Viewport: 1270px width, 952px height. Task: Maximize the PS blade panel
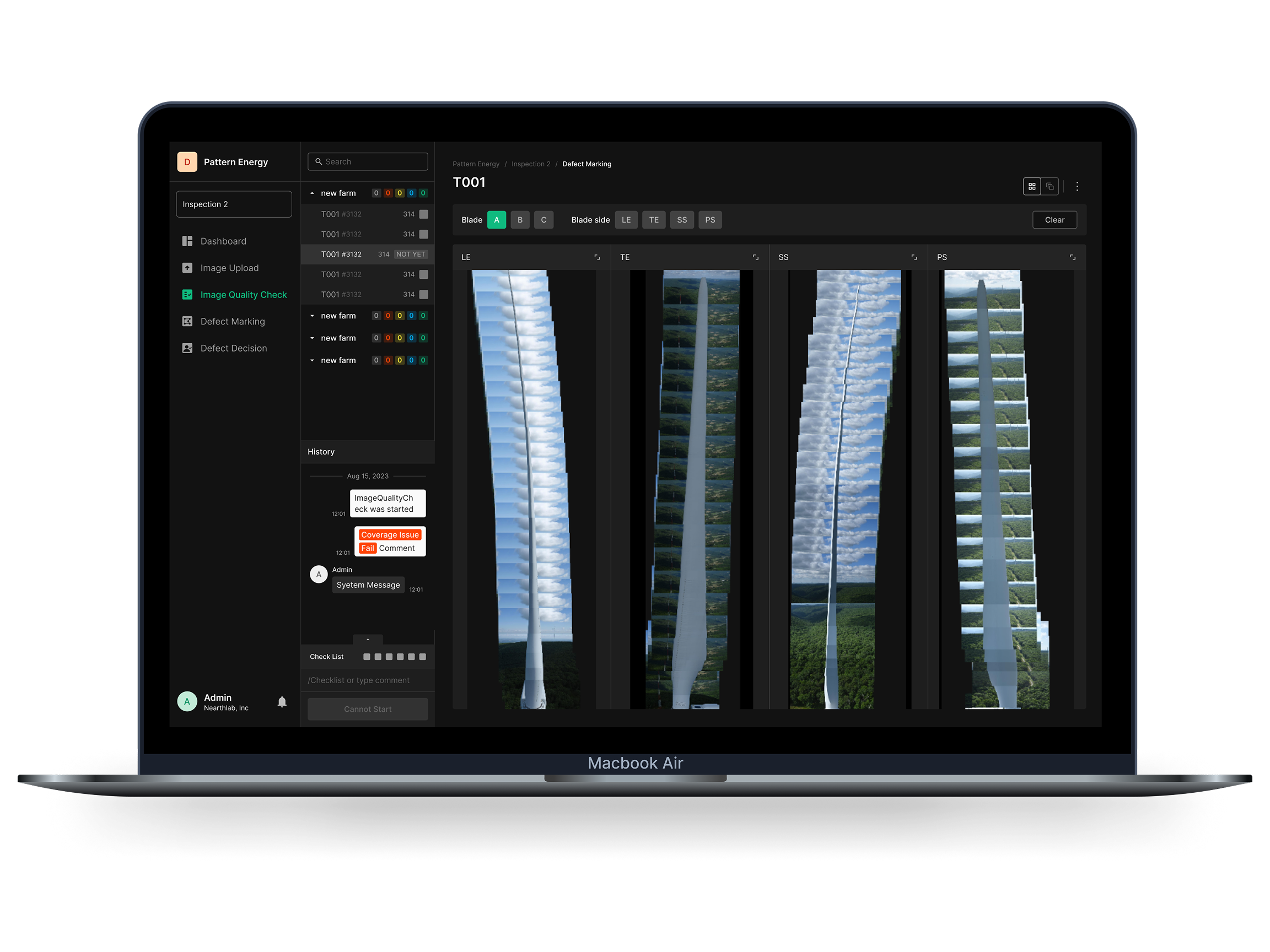tap(1073, 257)
